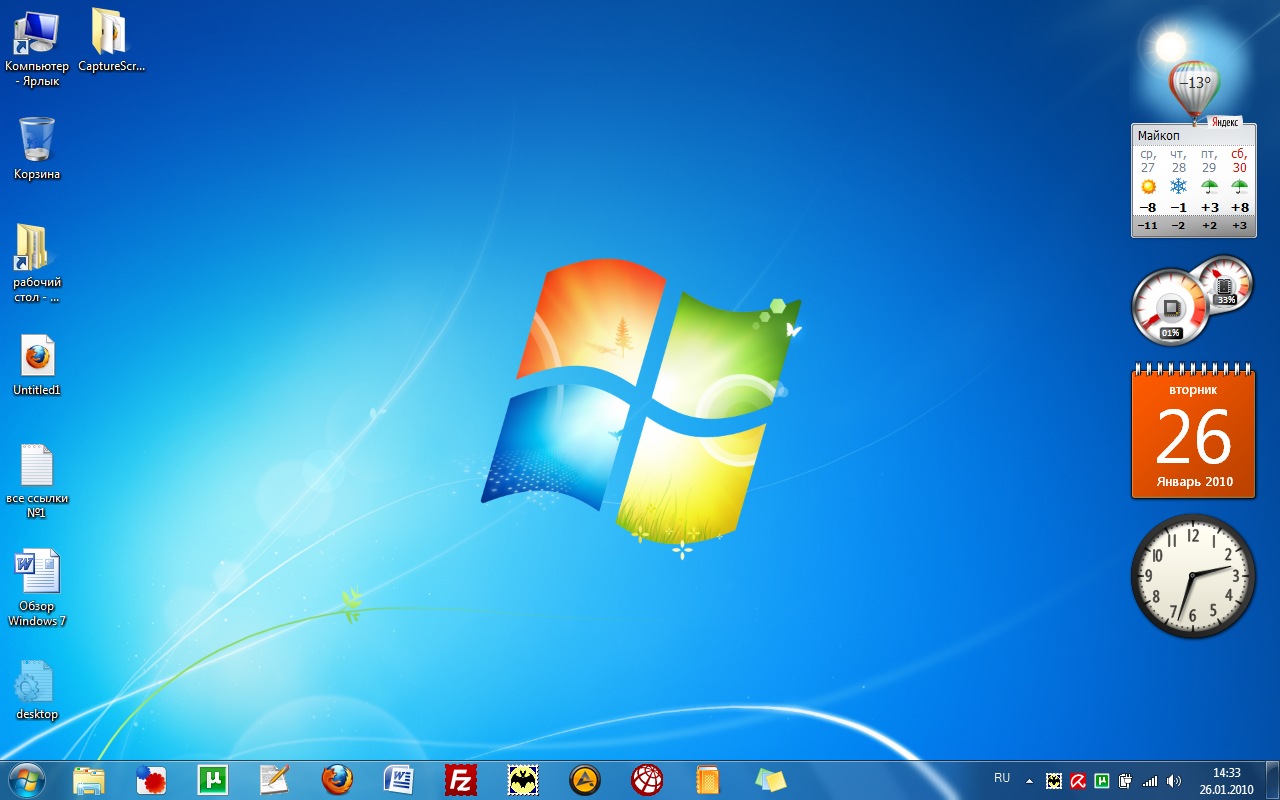Select the Обзор Windows 7 Word document
The width and height of the screenshot is (1280, 800).
pyautogui.click(x=37, y=588)
